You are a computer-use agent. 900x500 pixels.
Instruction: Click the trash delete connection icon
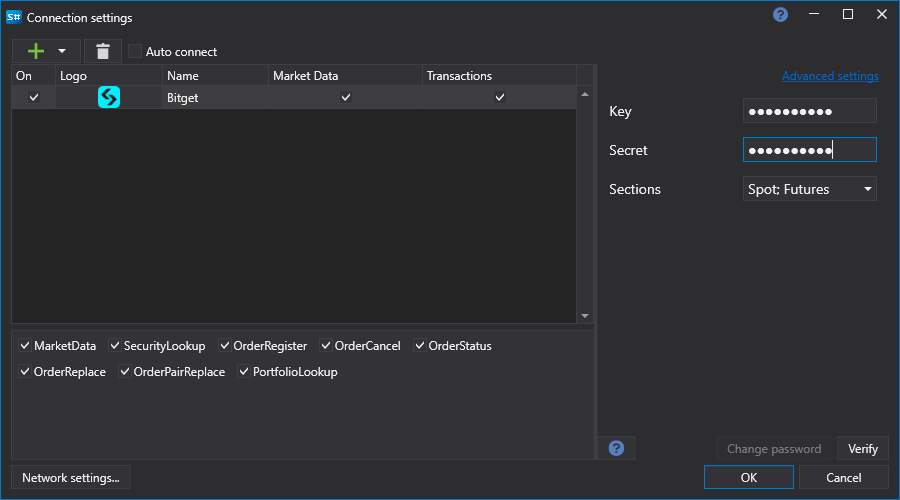click(x=103, y=51)
